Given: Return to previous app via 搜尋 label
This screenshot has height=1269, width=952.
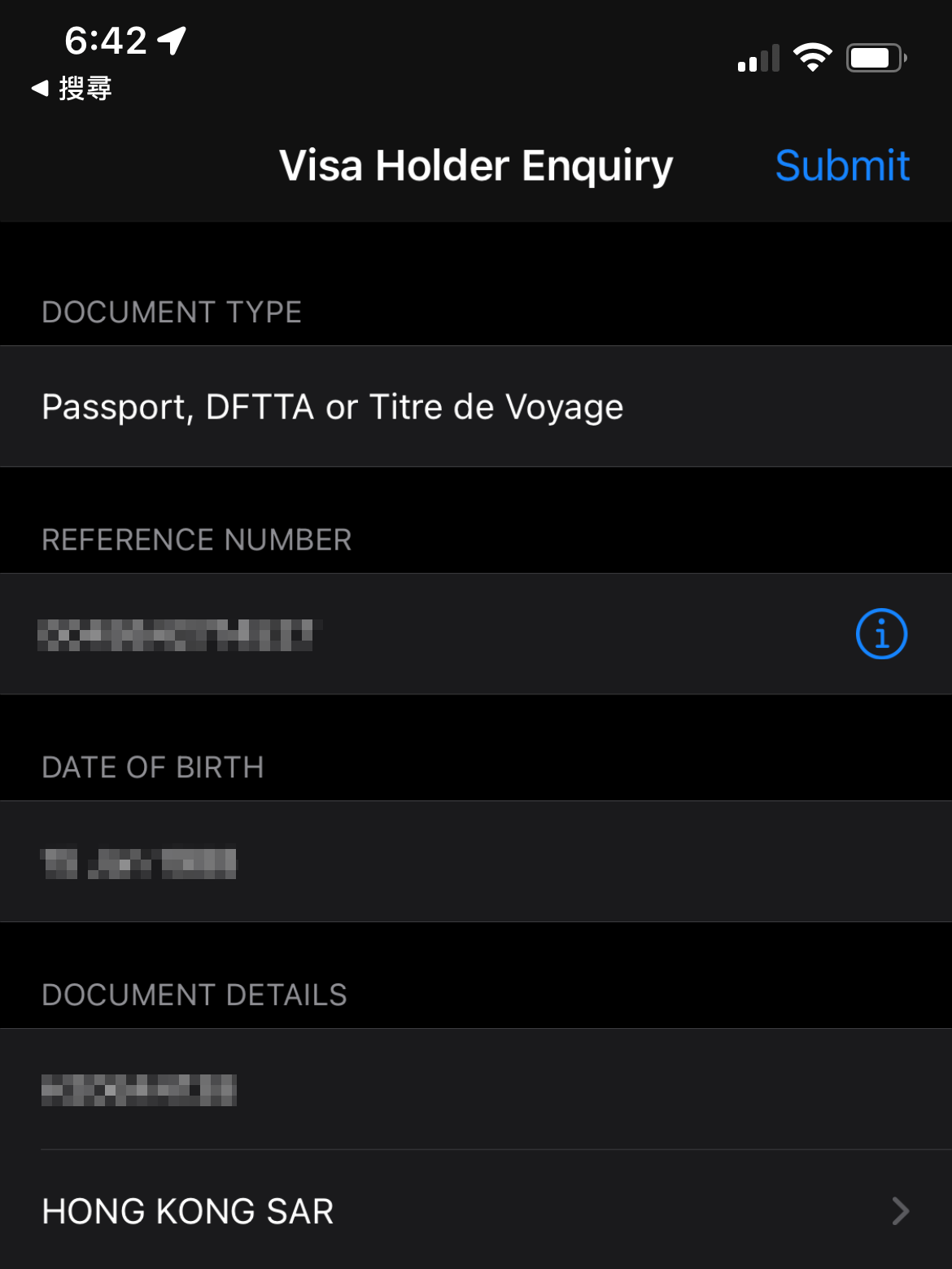Looking at the screenshot, I should [x=85, y=88].
